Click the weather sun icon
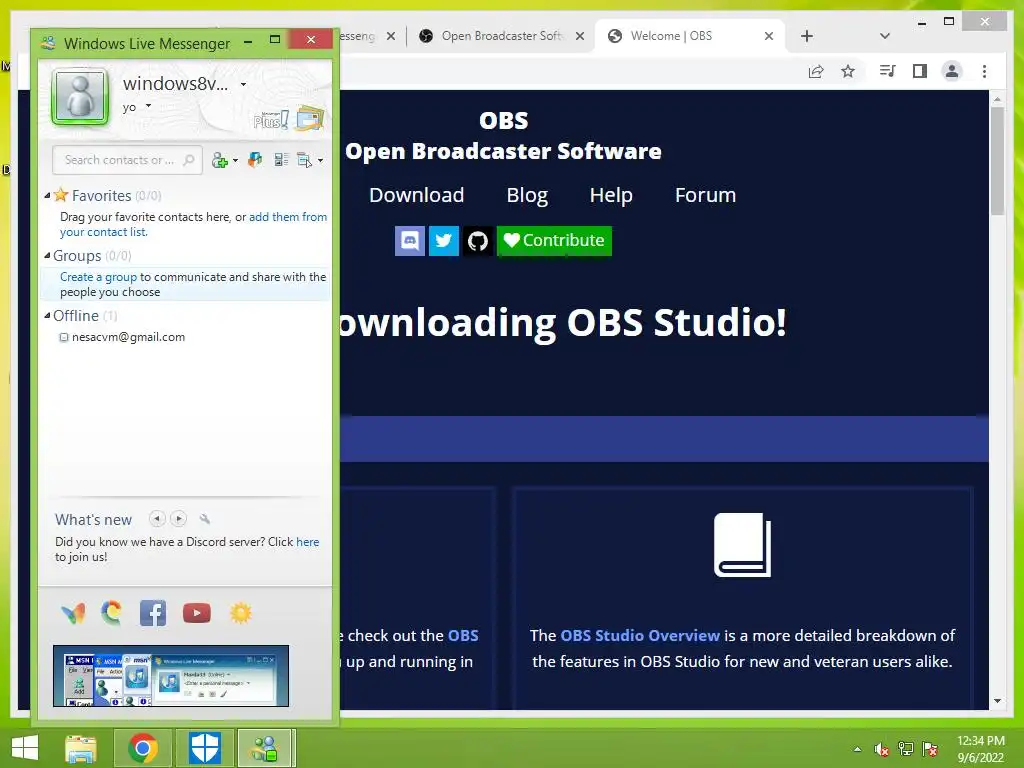 [x=240, y=613]
